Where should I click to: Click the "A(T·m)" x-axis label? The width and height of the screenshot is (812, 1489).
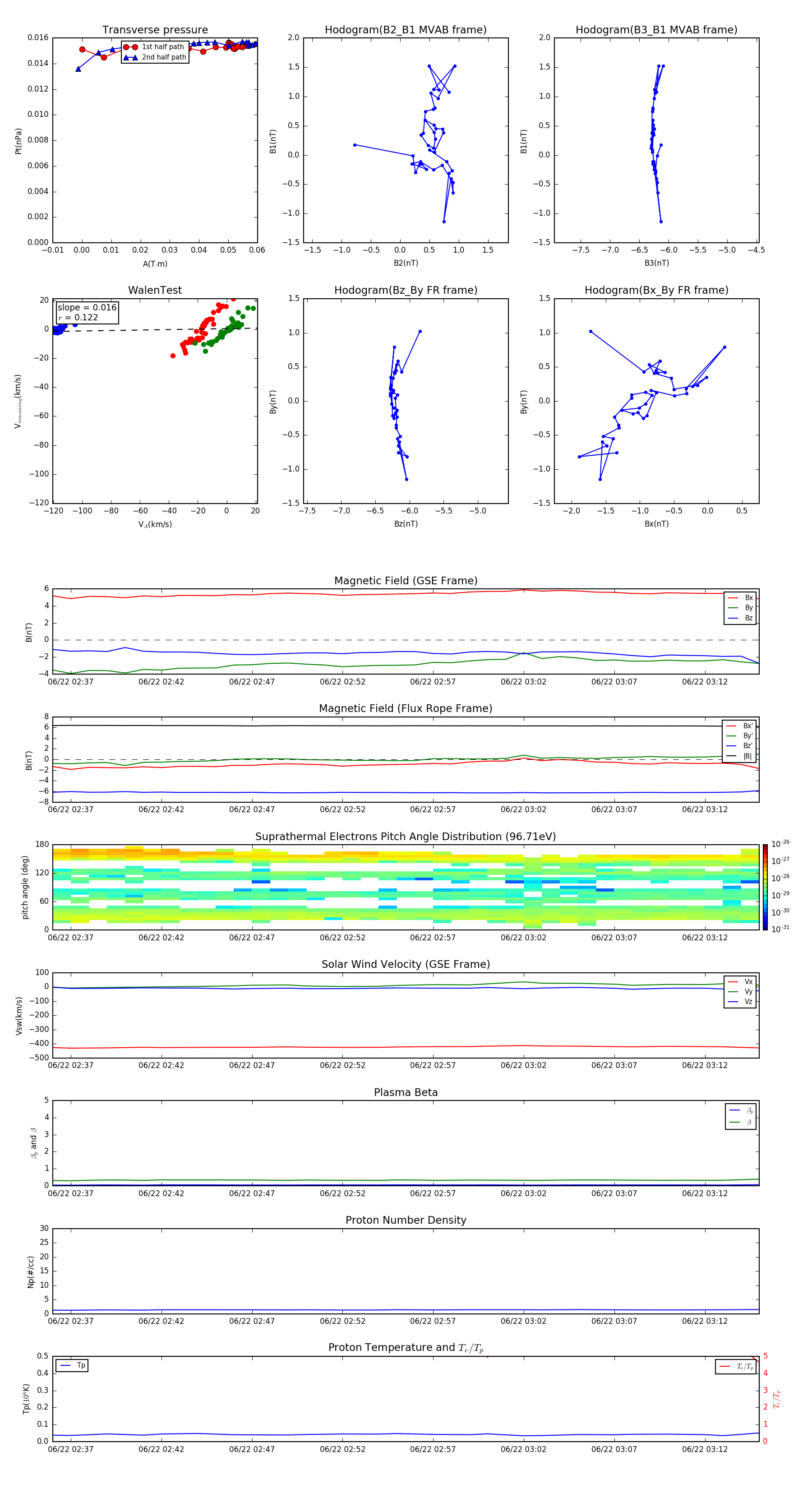point(155,264)
